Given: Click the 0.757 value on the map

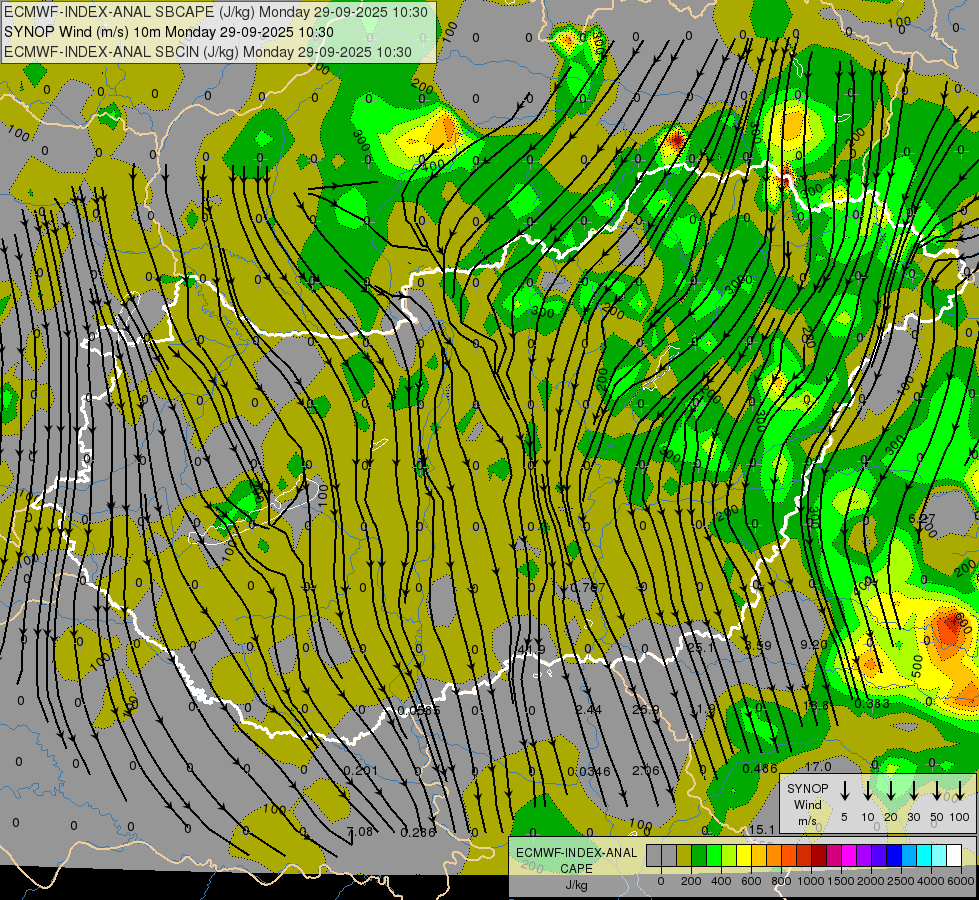Looking at the screenshot, I should point(588,588).
